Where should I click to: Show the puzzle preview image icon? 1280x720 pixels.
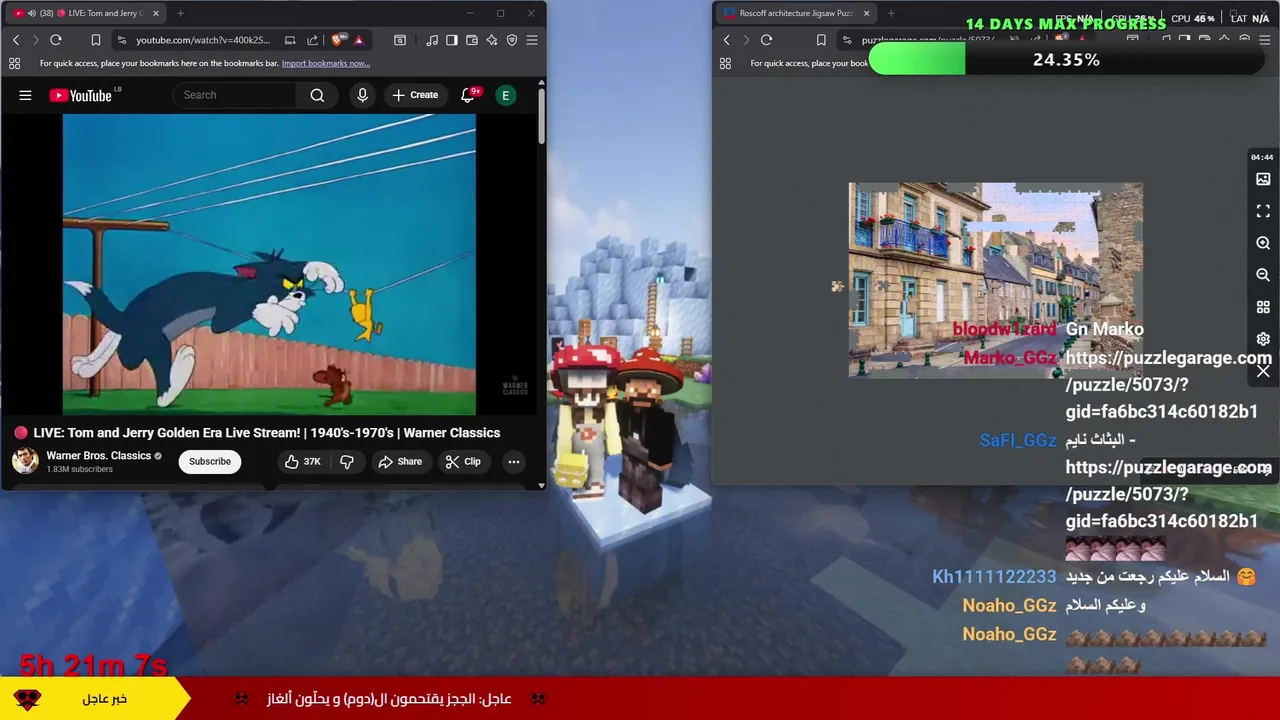1263,179
